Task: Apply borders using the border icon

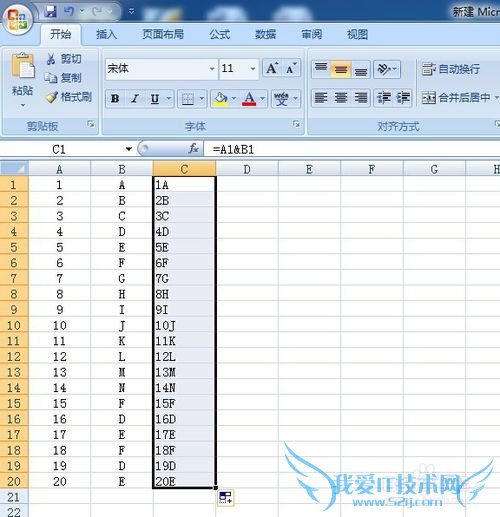Action: point(188,99)
